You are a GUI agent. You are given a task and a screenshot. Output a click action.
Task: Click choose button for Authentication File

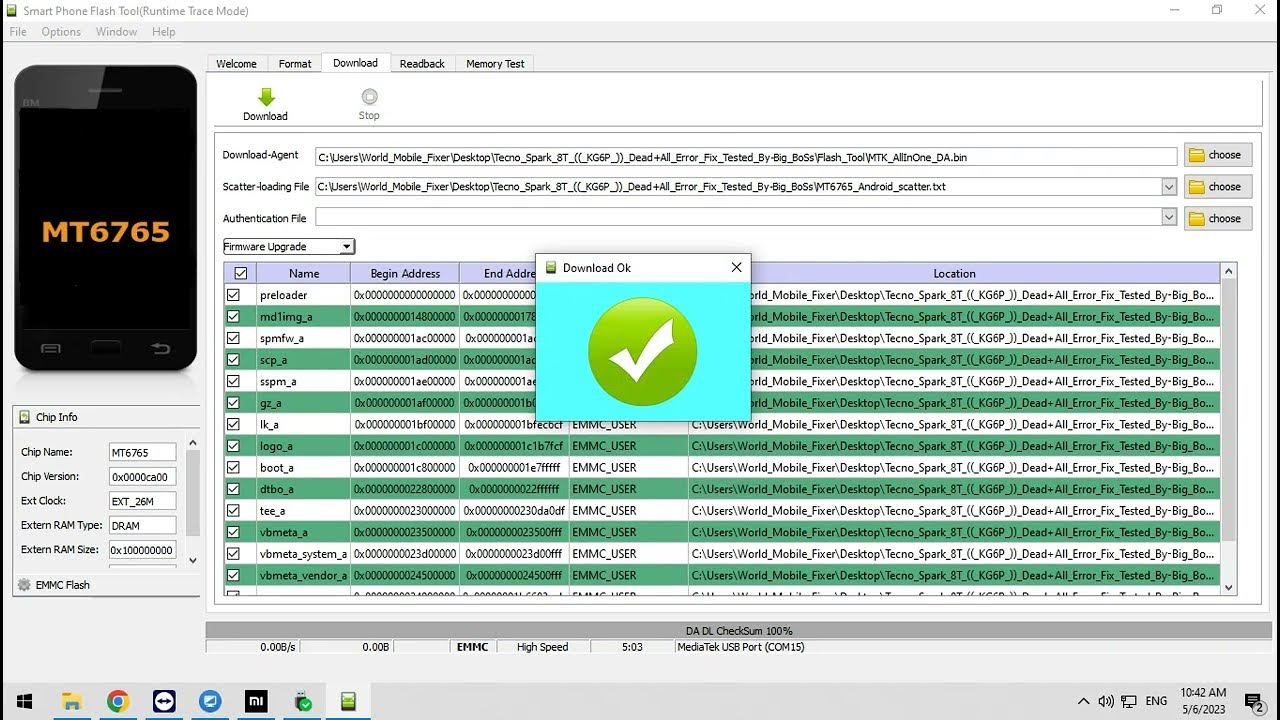click(x=1218, y=218)
